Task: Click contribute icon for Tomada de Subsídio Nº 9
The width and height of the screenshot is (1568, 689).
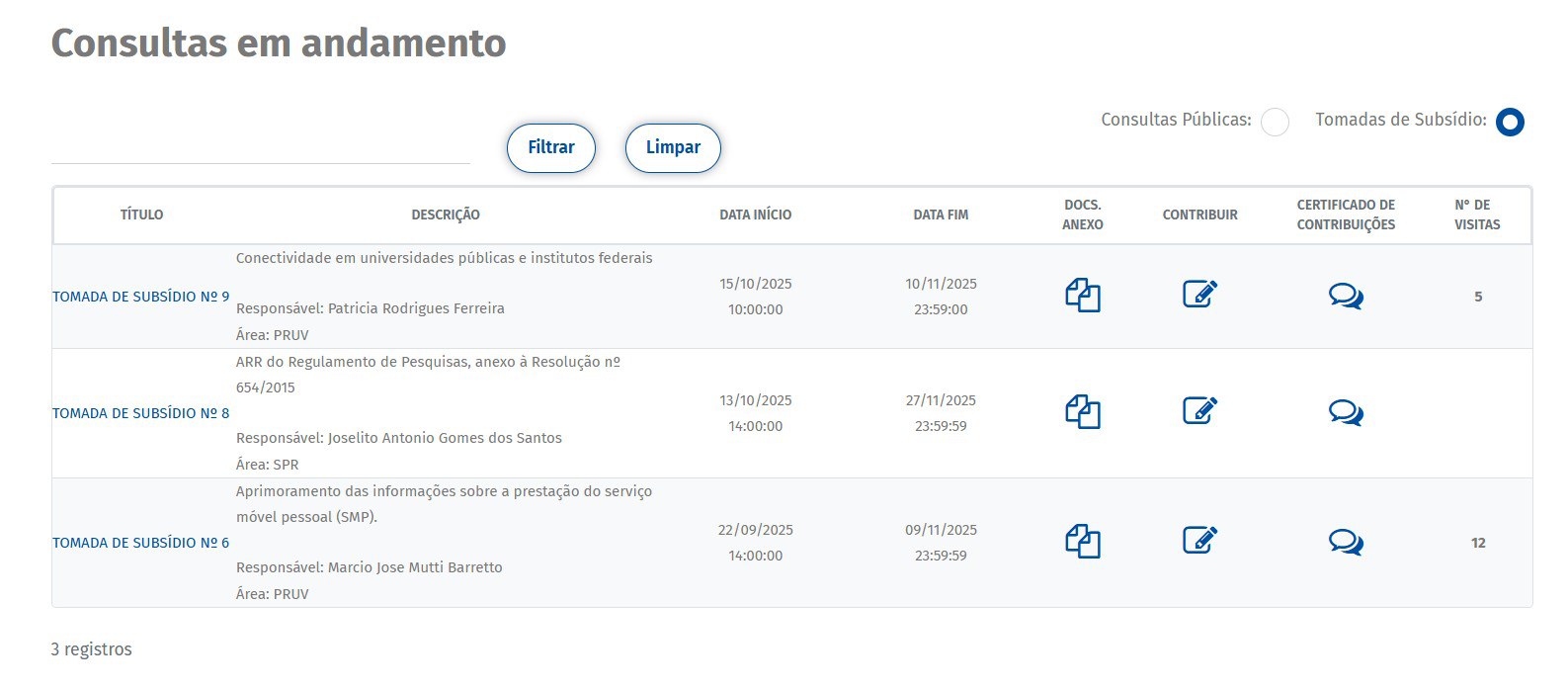Action: (1199, 295)
